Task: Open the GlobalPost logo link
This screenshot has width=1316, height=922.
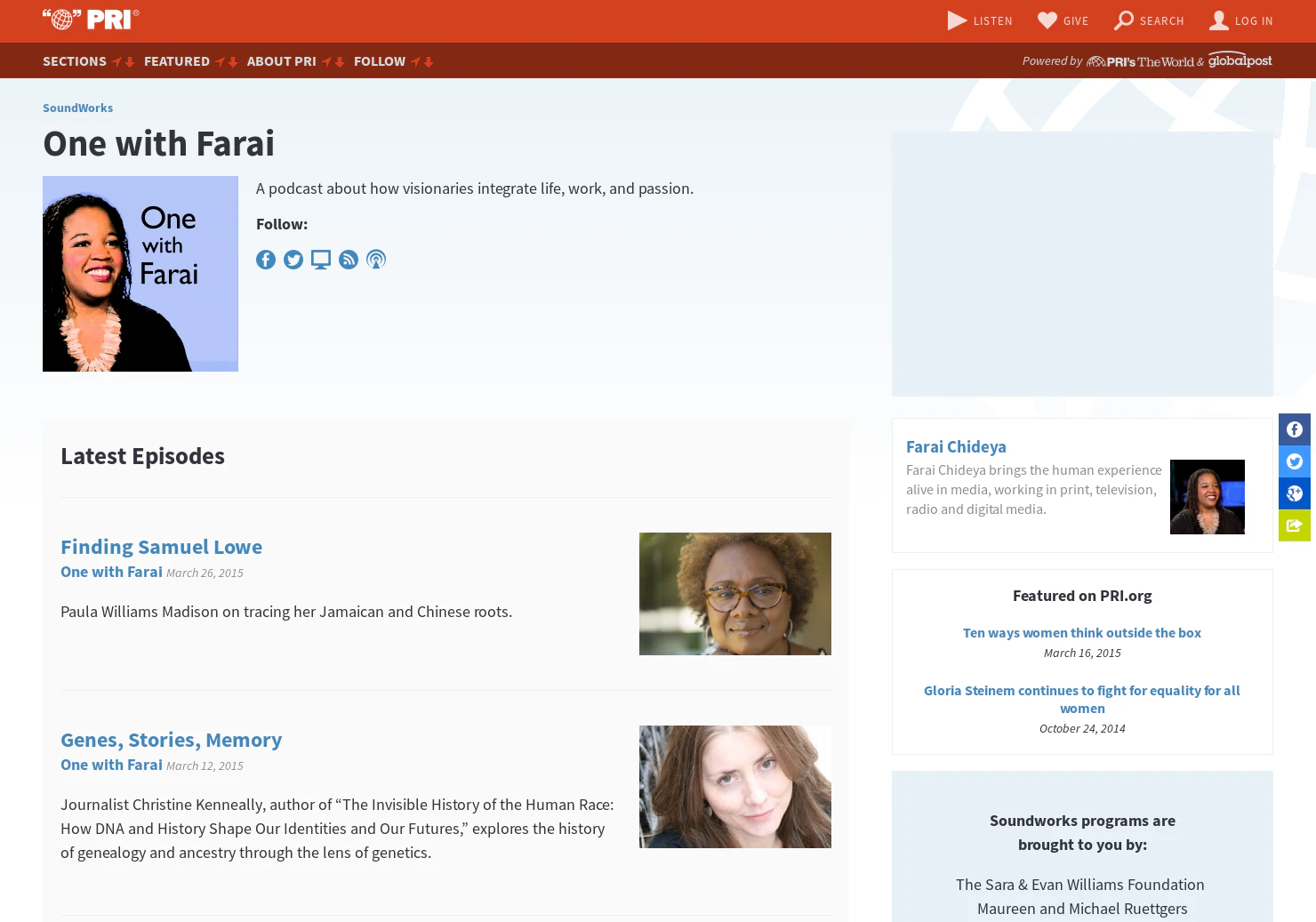Action: [x=1240, y=60]
